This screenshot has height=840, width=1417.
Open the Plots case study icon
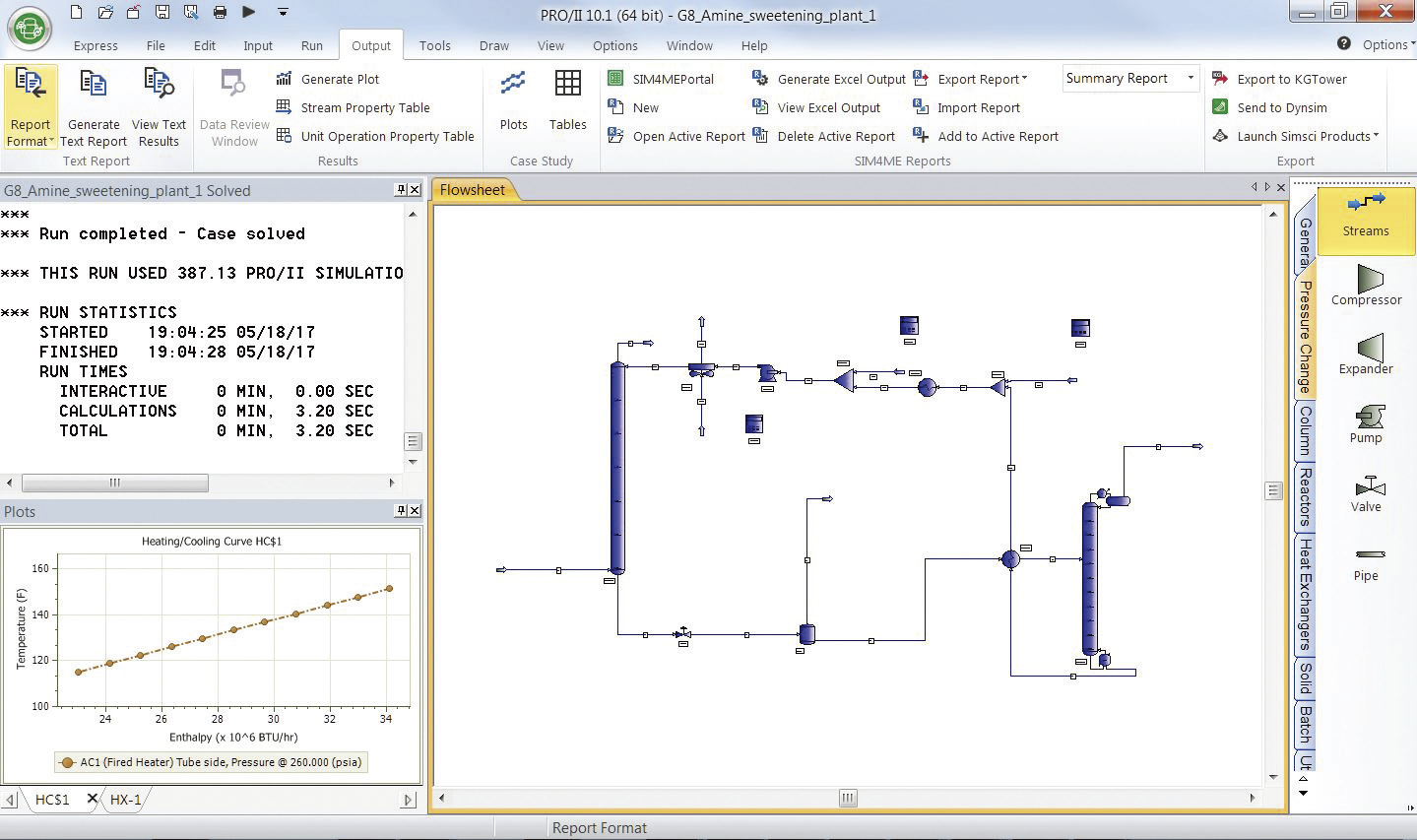[x=513, y=99]
